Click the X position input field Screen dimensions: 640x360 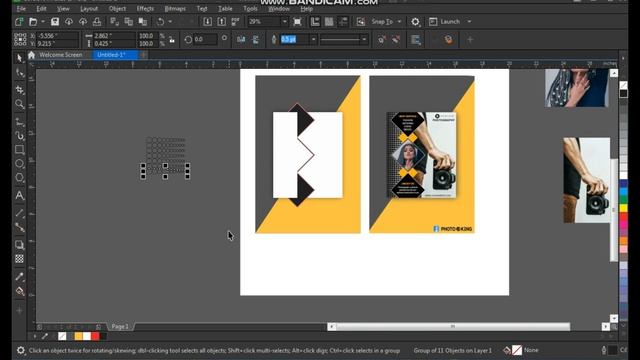[57, 36]
